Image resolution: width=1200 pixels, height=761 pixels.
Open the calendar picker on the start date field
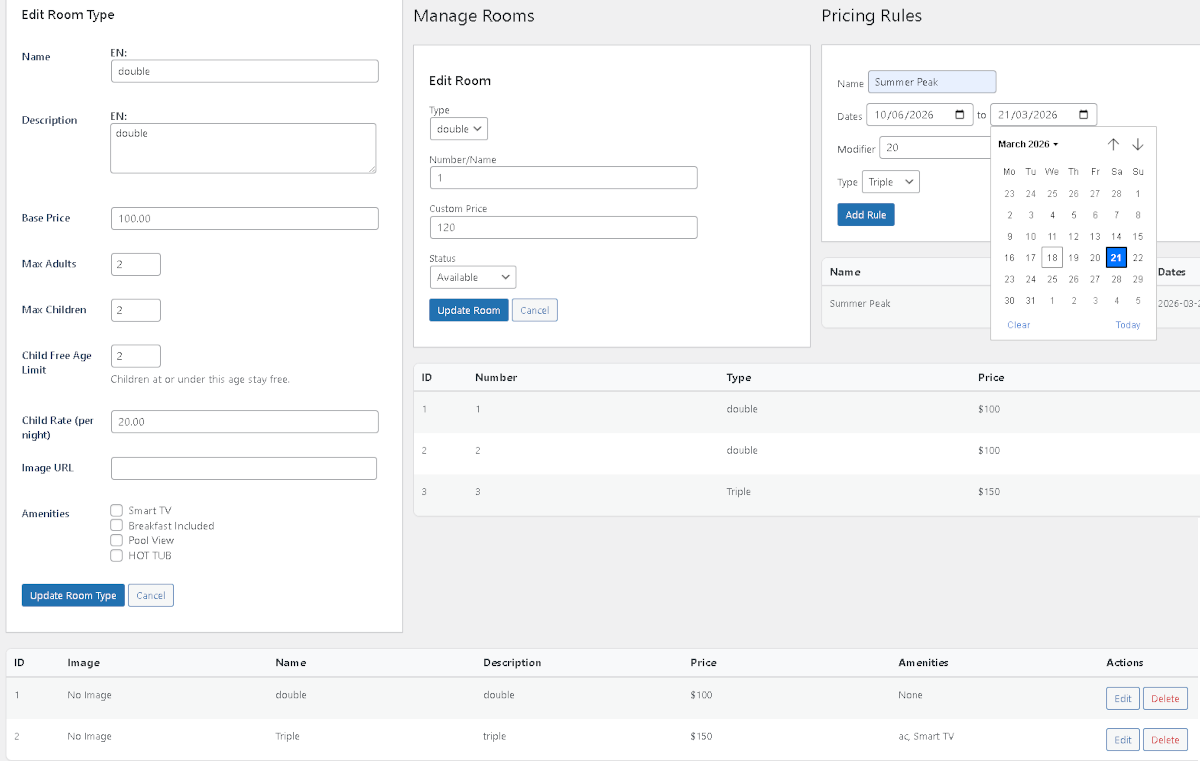958,114
